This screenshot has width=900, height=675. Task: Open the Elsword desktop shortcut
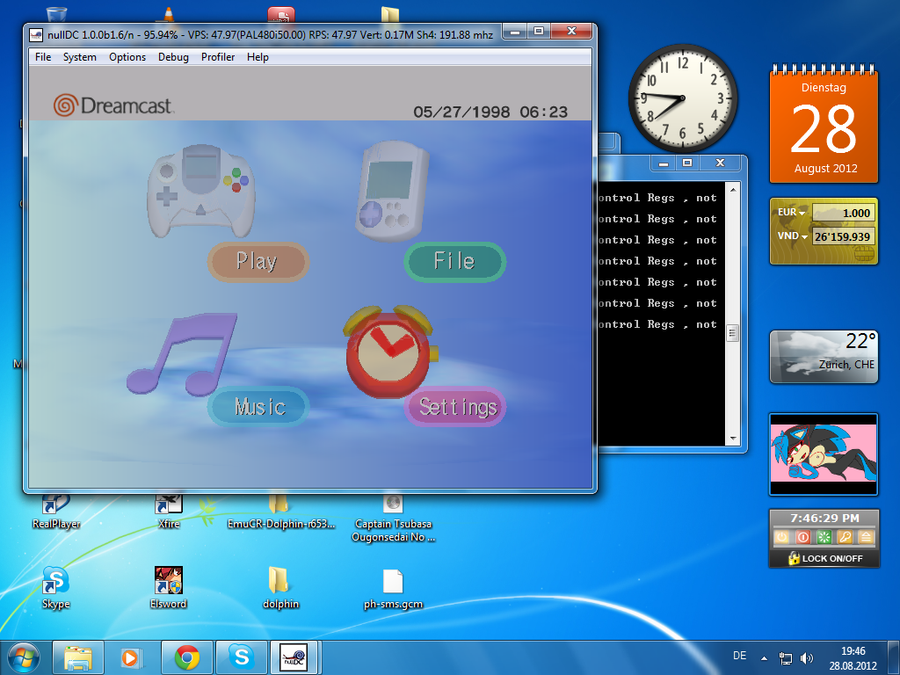168,587
